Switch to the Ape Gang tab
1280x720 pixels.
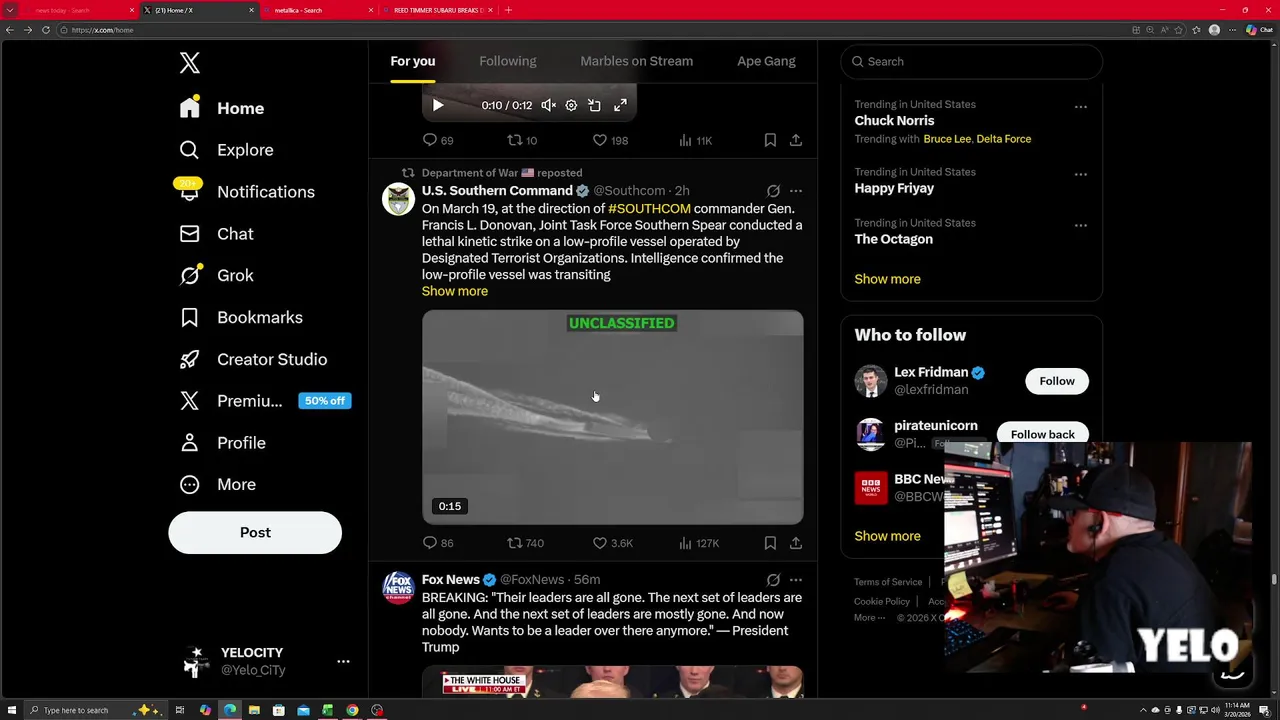tap(767, 61)
